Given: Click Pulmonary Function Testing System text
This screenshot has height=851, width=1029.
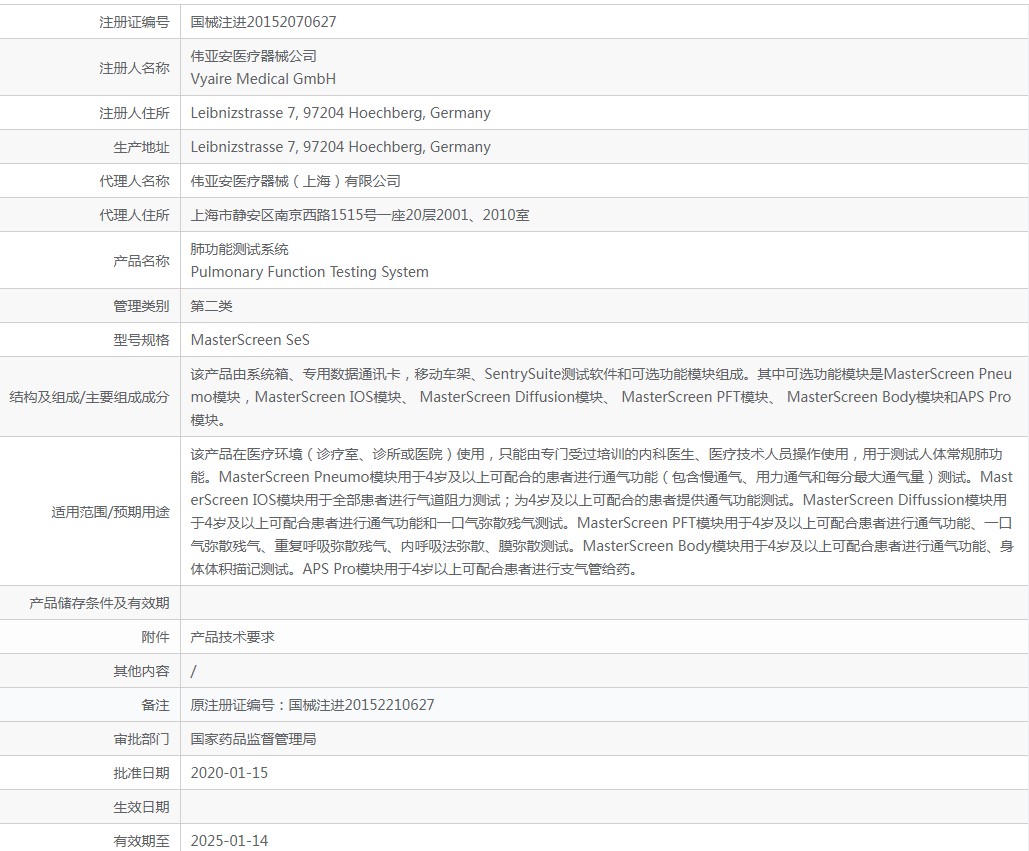Looking at the screenshot, I should point(309,272).
